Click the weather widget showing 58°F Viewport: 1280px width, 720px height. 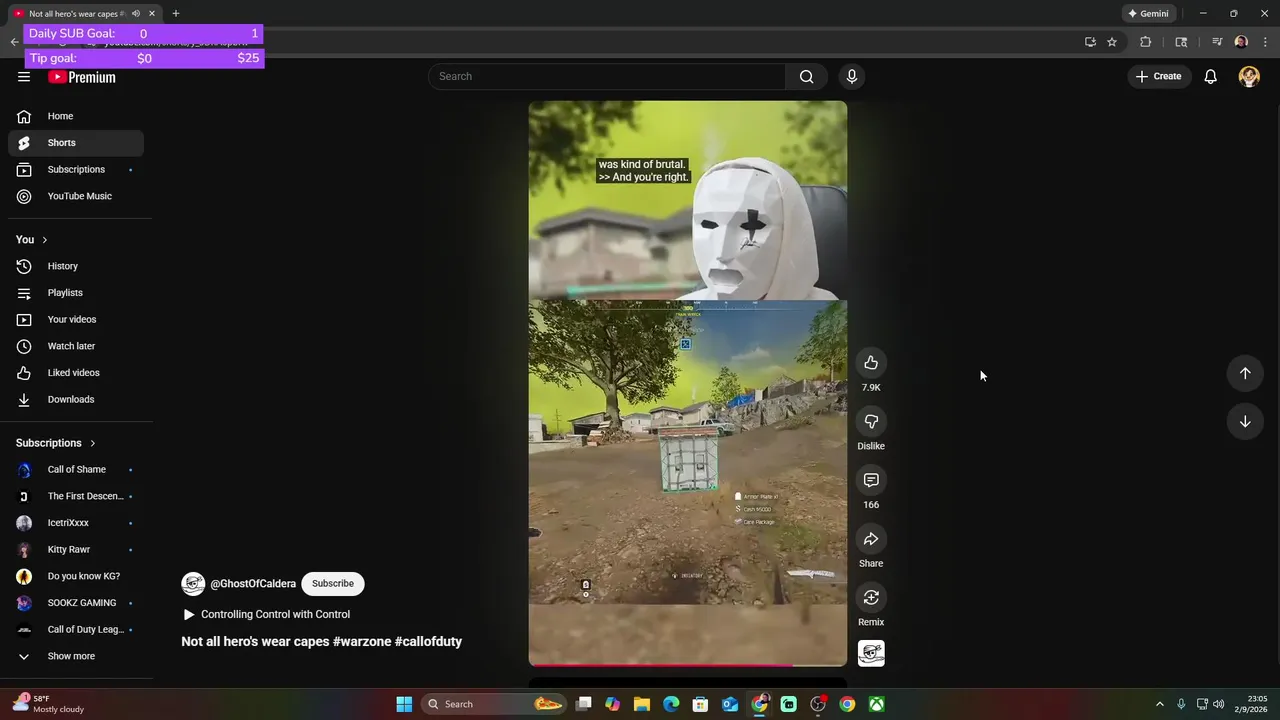click(50, 704)
